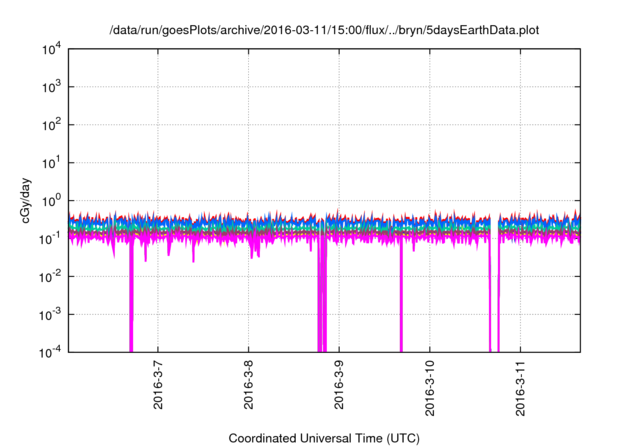Click the 10^0 y-axis tick label
640x448 pixels.
[x=52, y=201]
